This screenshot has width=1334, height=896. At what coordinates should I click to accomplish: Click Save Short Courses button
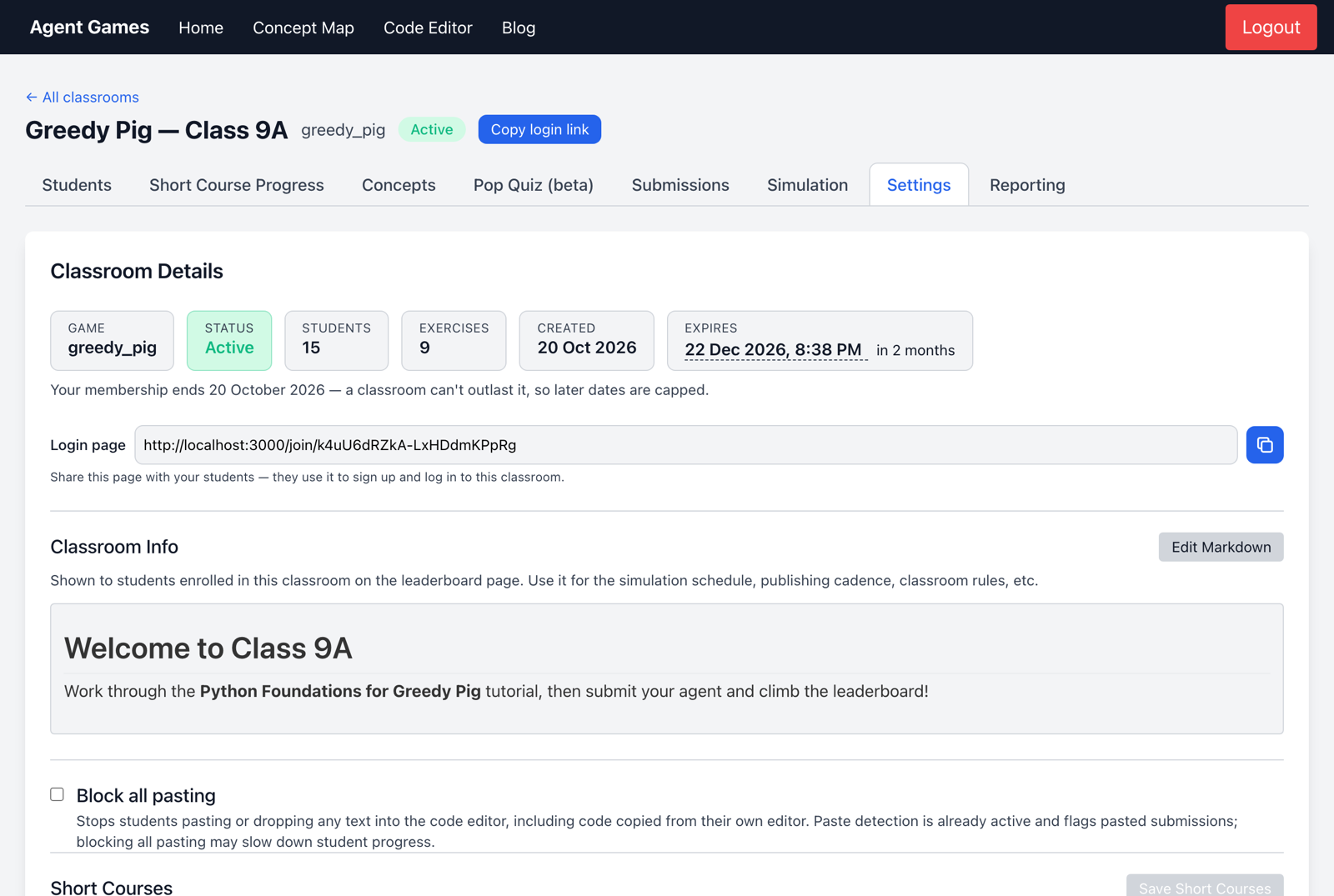(1205, 887)
